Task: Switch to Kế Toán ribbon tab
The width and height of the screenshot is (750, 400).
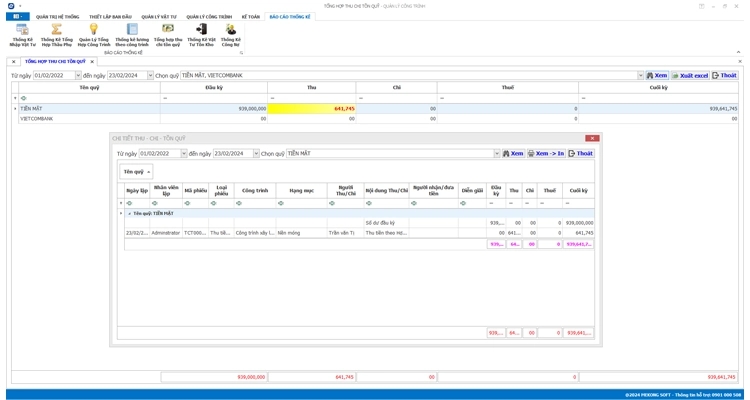Action: click(x=250, y=17)
